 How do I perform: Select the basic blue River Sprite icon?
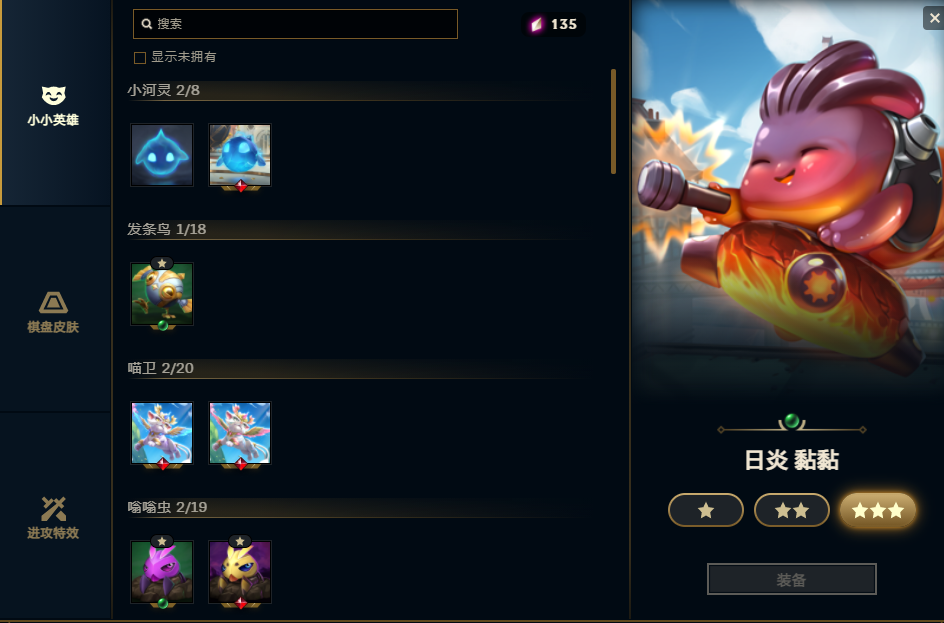(162, 155)
